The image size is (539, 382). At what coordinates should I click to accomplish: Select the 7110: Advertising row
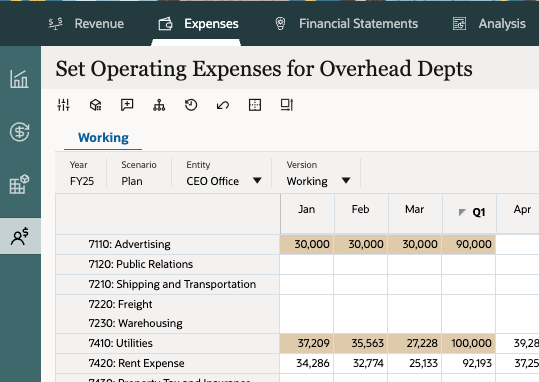pyautogui.click(x=167, y=244)
